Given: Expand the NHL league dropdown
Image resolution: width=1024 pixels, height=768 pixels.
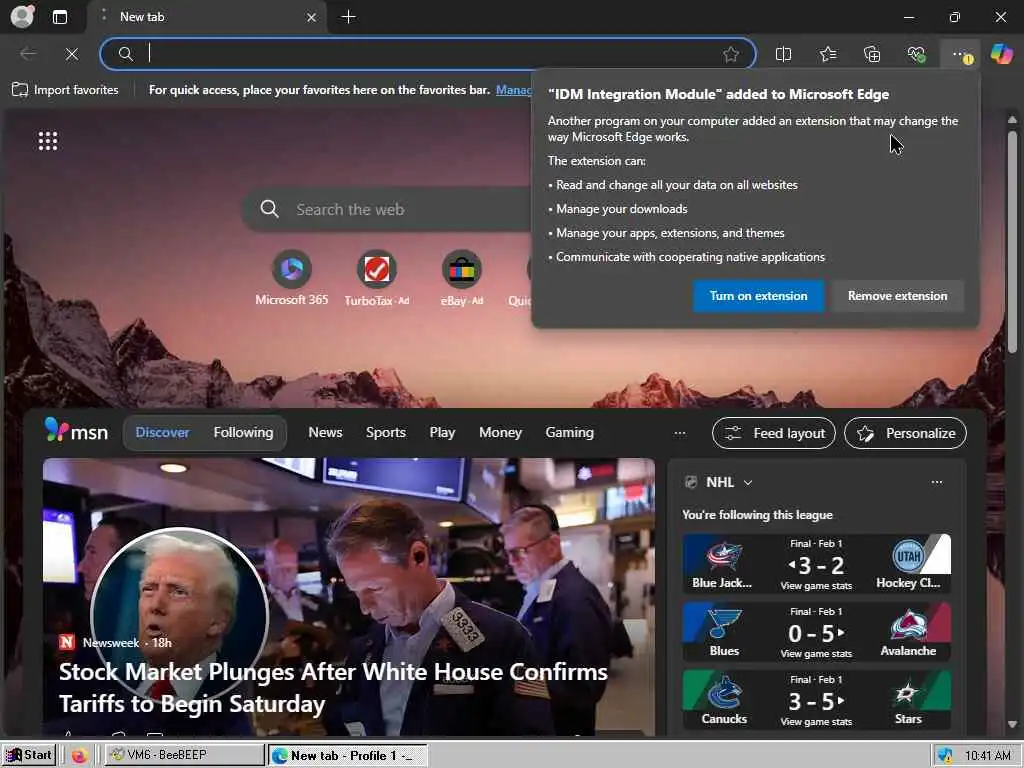Looking at the screenshot, I should point(748,482).
